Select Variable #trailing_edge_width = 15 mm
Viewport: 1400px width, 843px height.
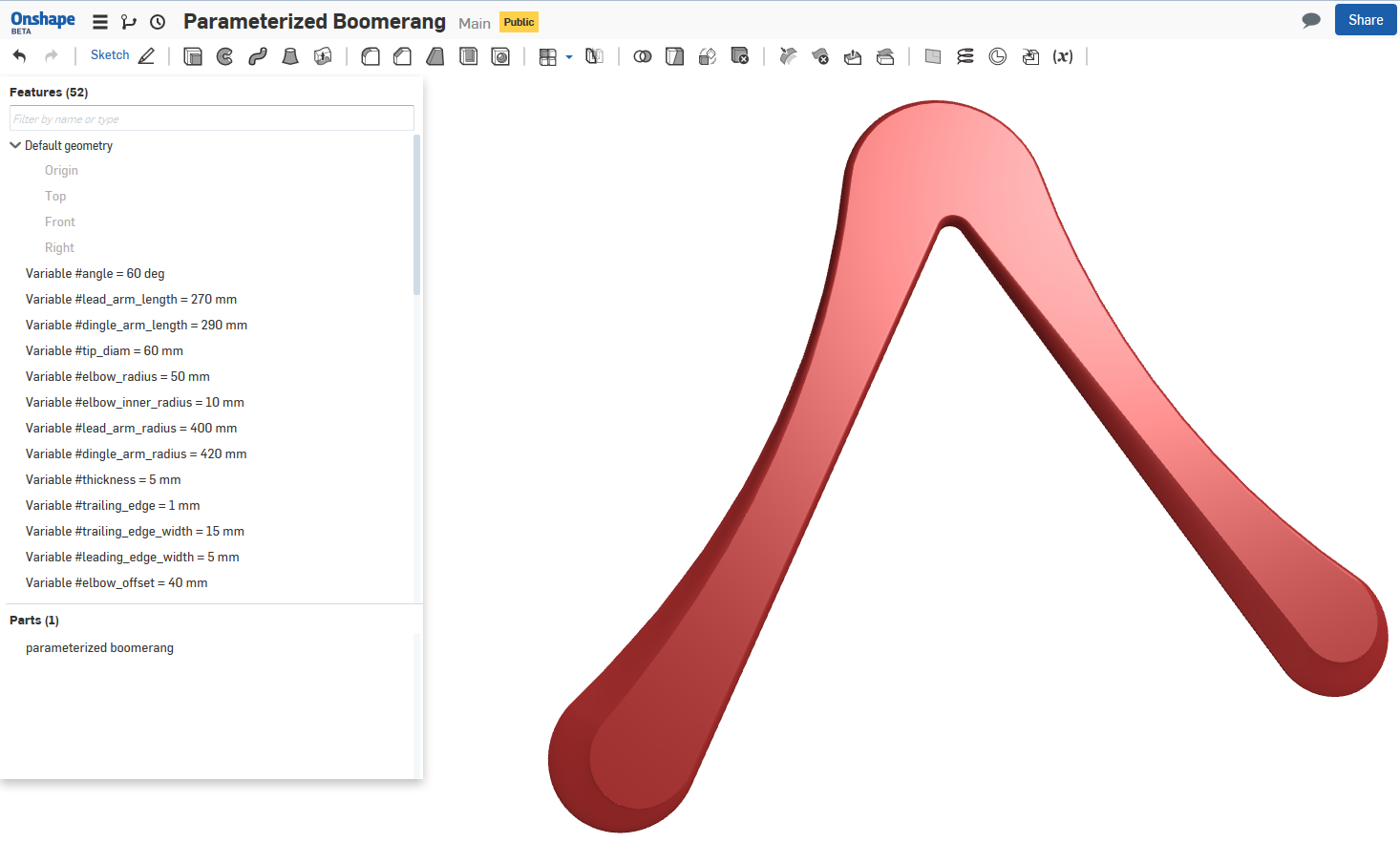pyautogui.click(x=136, y=531)
